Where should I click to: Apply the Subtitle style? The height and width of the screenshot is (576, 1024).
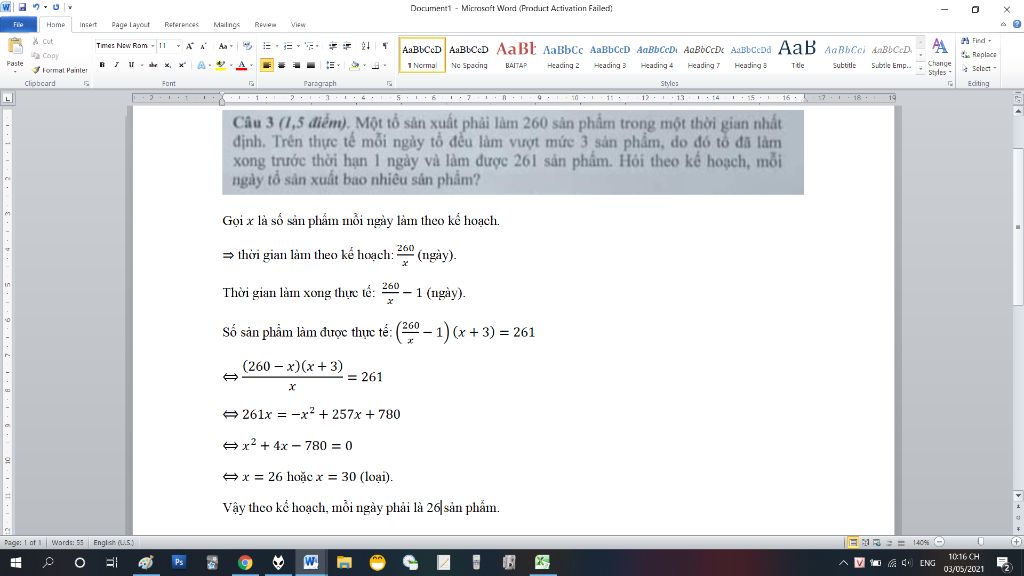(844, 55)
